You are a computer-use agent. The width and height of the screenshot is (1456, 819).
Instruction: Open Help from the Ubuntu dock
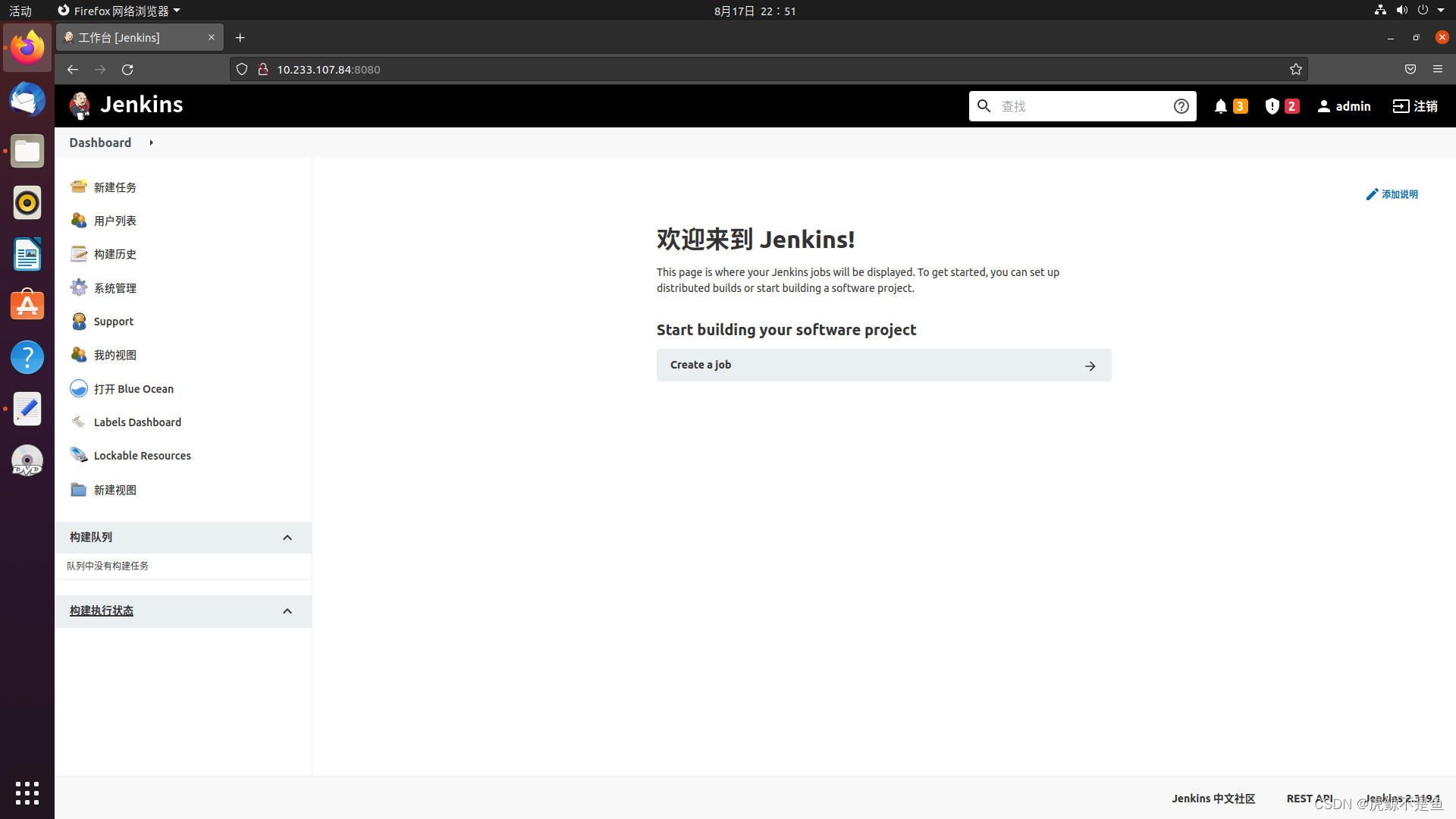click(27, 357)
